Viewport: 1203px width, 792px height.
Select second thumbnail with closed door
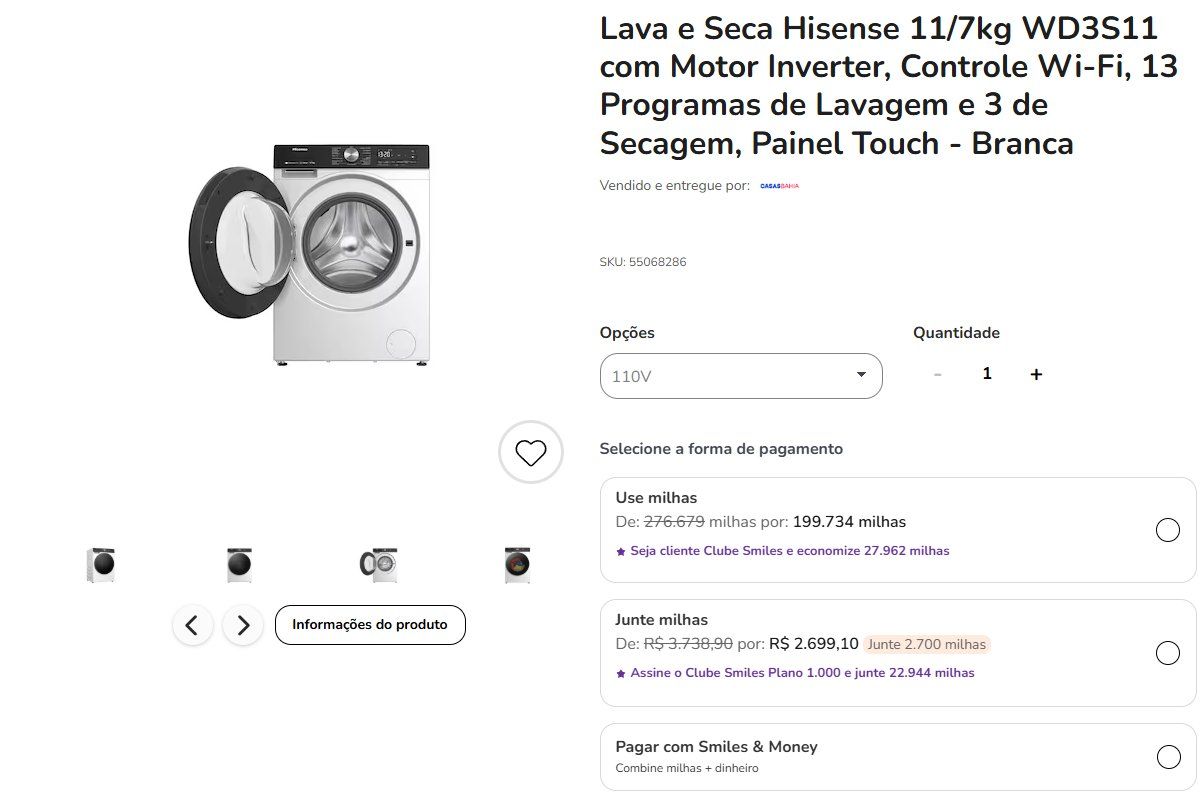(239, 565)
